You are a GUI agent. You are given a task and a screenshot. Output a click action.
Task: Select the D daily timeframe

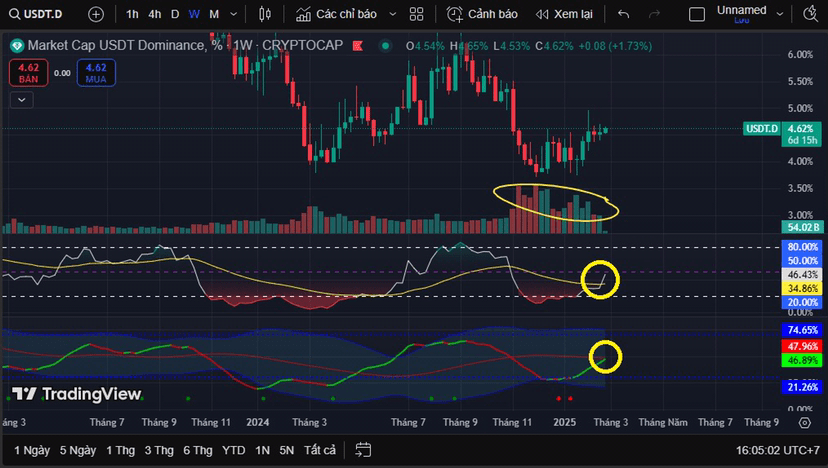[175, 14]
